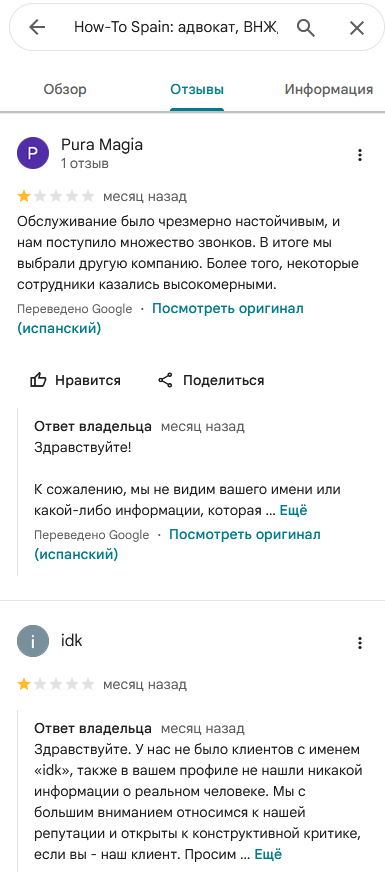Expand the owner's reply to idk with Ещё
The height and width of the screenshot is (881, 385).
click(268, 855)
